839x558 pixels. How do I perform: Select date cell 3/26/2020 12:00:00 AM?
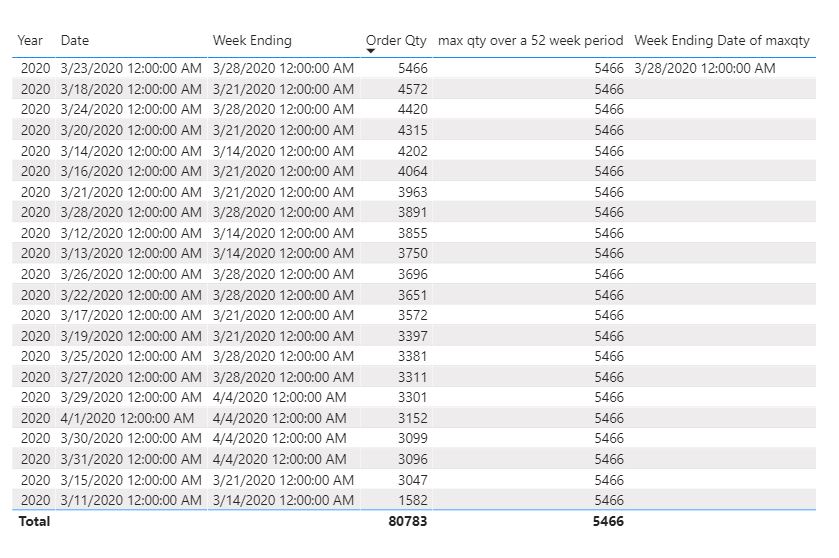[x=131, y=274]
